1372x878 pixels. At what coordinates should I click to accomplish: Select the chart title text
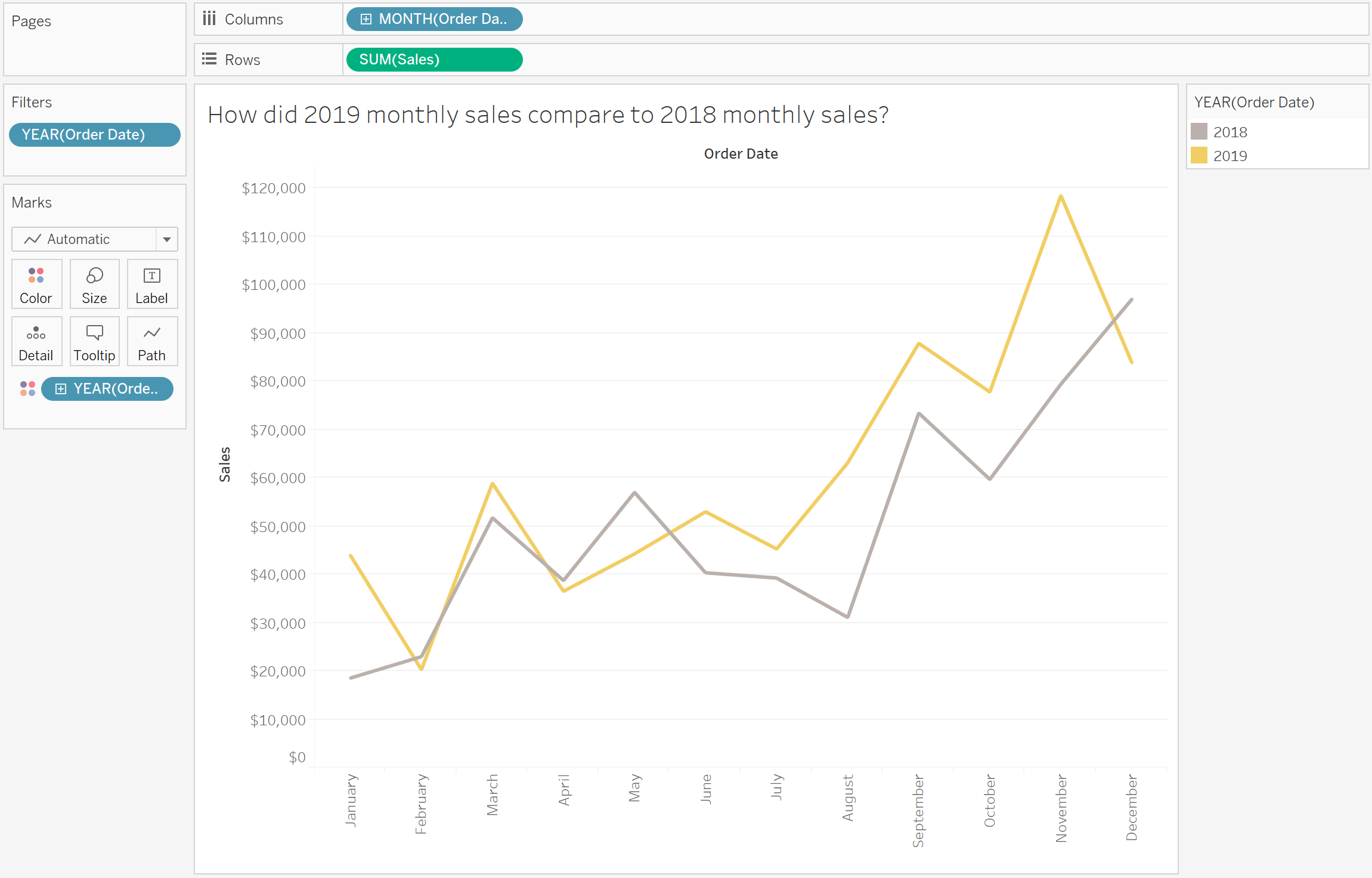(548, 115)
